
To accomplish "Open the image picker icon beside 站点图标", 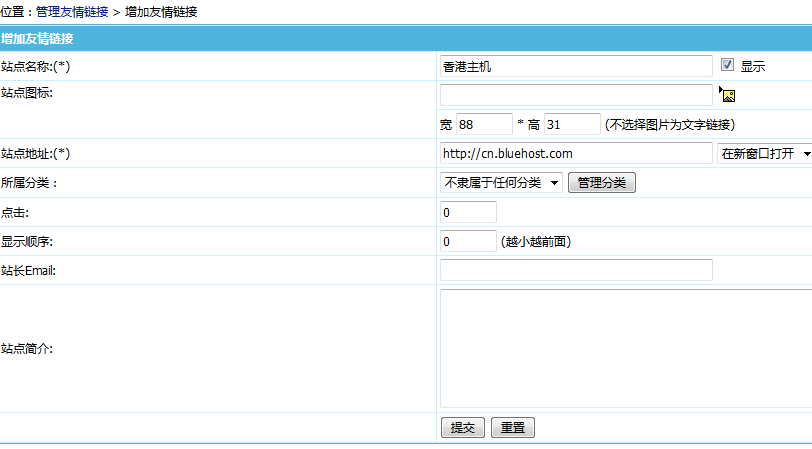I will pyautogui.click(x=727, y=94).
